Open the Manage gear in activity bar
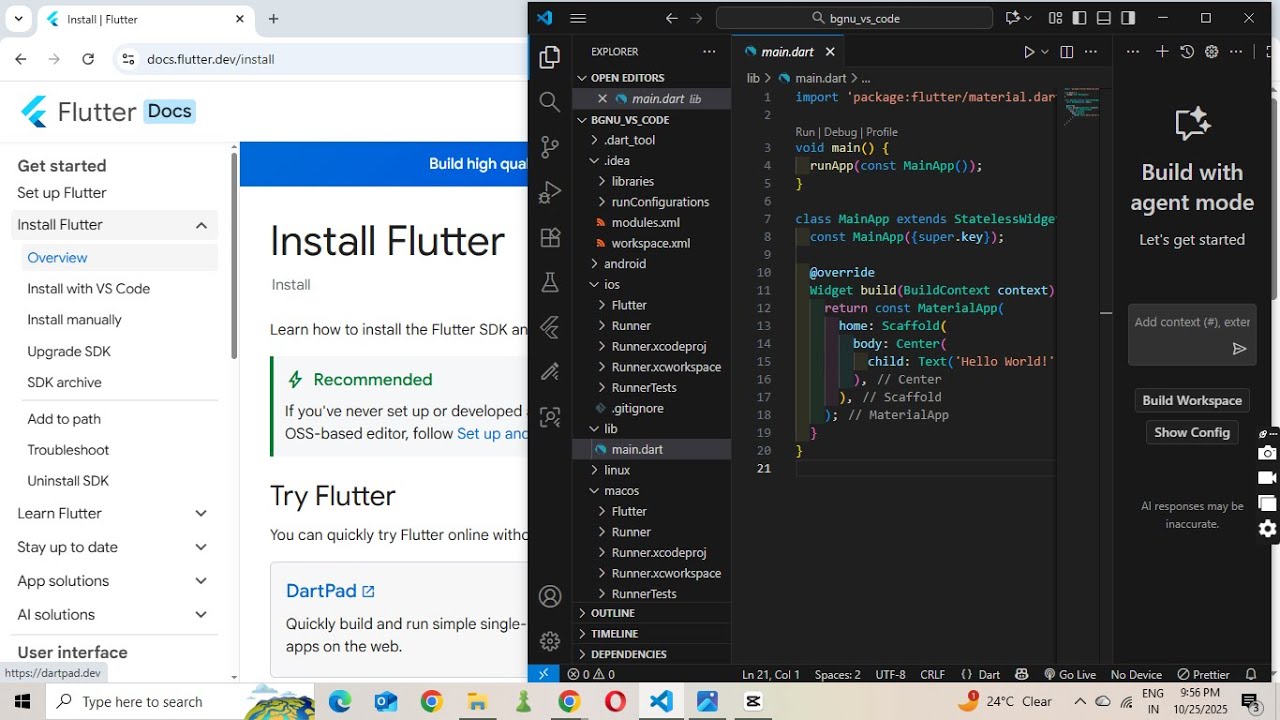Viewport: 1280px width, 720px height. coord(549,641)
